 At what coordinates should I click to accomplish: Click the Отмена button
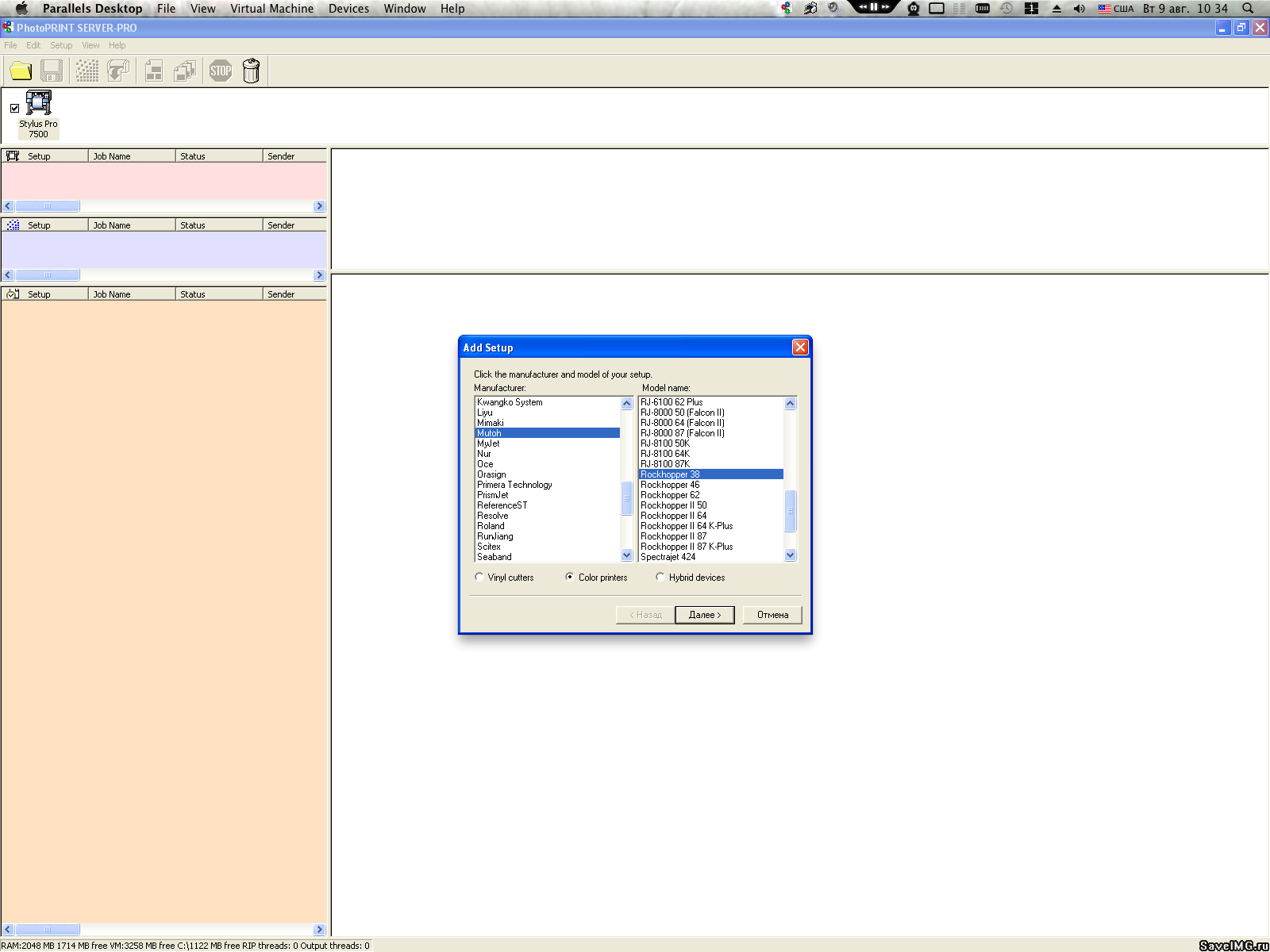[x=772, y=615]
